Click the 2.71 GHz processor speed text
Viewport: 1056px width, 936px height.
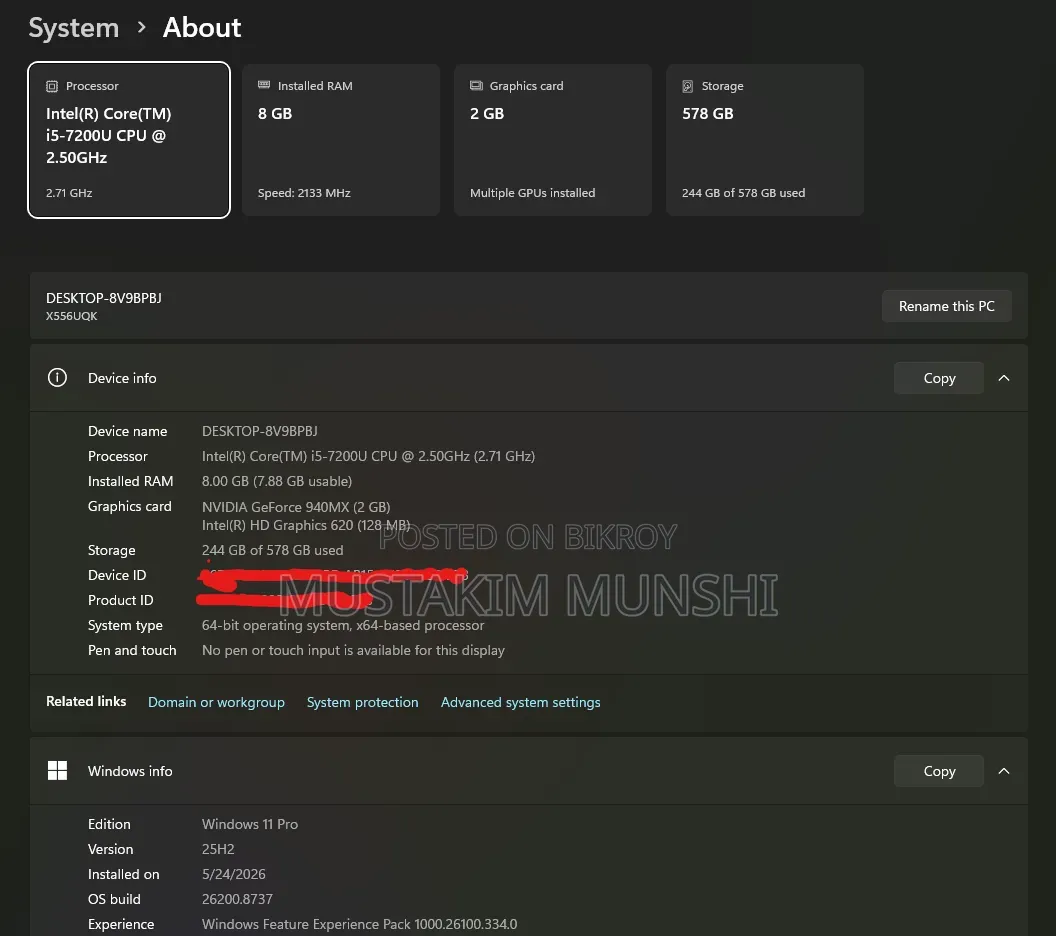tap(69, 193)
